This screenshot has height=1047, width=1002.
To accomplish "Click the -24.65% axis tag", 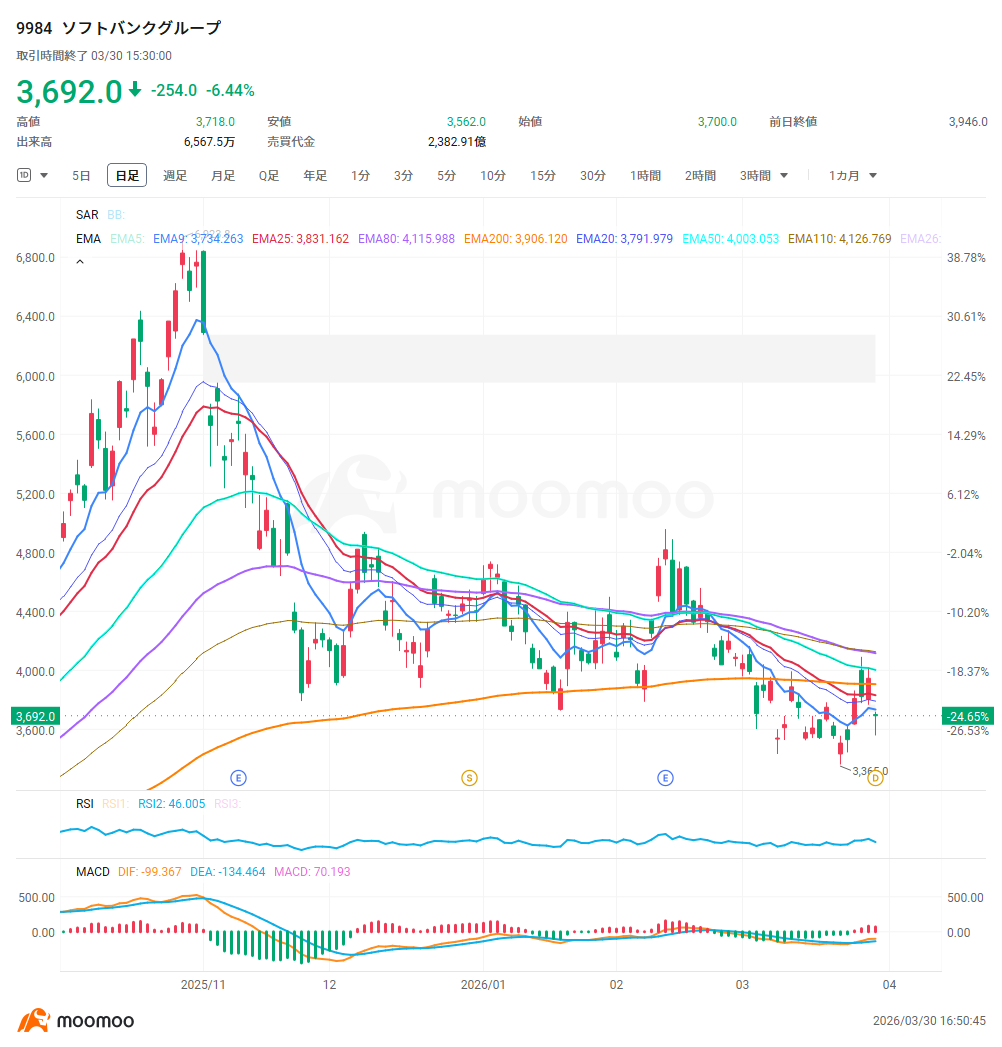I will tap(968, 716).
